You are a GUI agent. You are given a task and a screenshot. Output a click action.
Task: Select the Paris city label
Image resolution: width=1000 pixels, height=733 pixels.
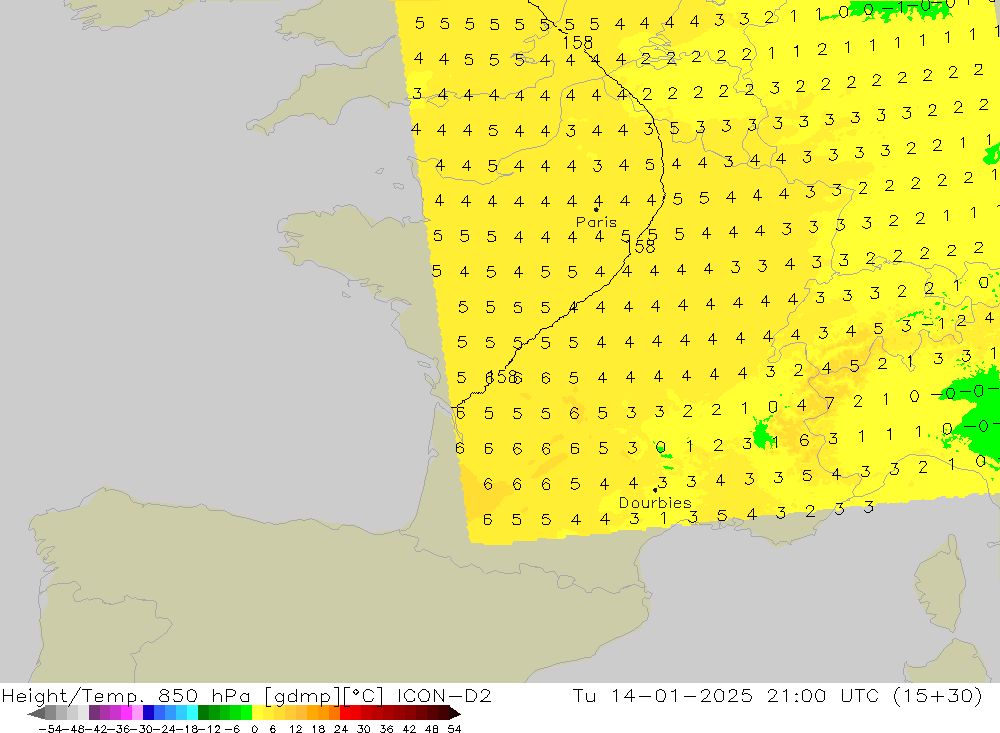point(596,222)
